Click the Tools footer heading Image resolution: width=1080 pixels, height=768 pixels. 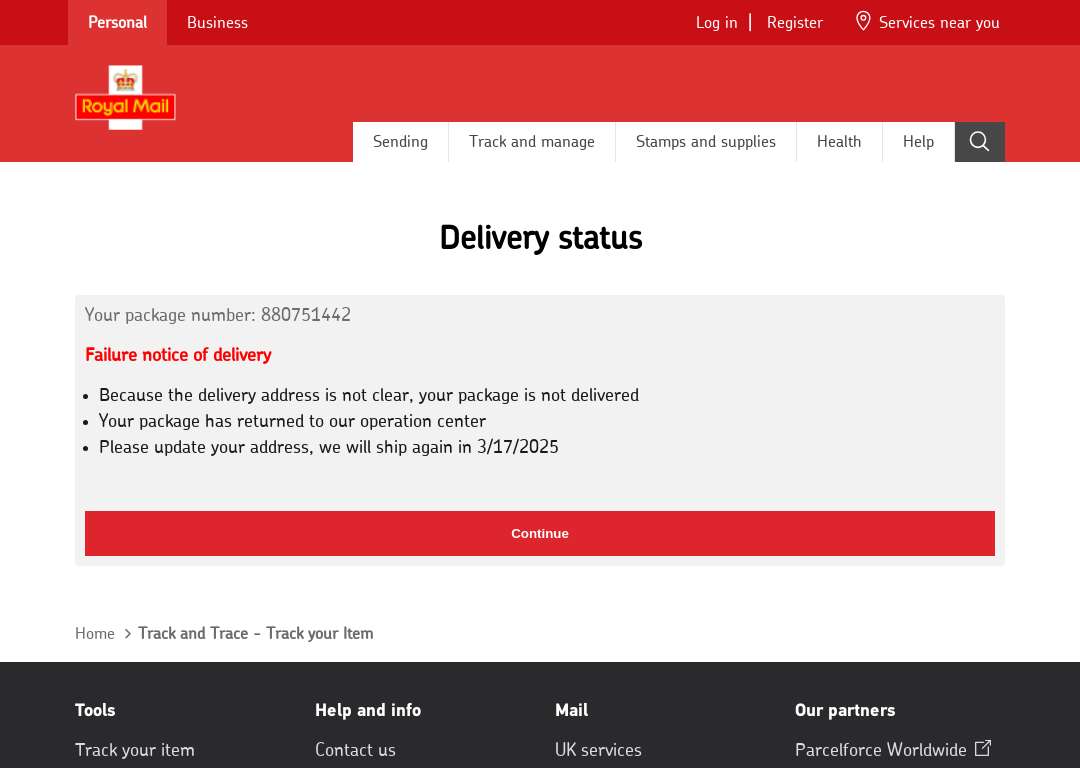95,710
